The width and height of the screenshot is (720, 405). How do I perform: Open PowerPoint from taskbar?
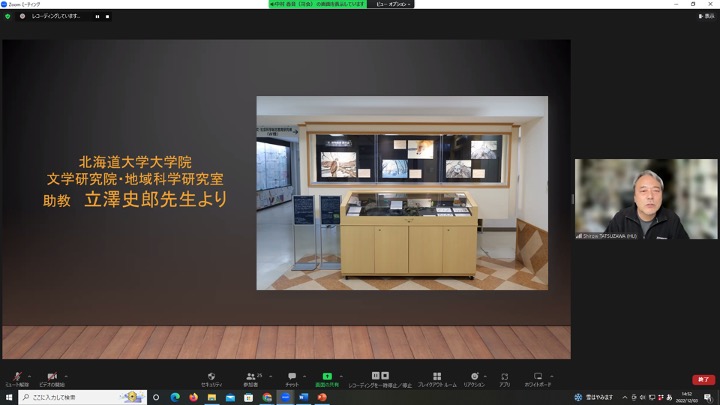[x=322, y=397]
